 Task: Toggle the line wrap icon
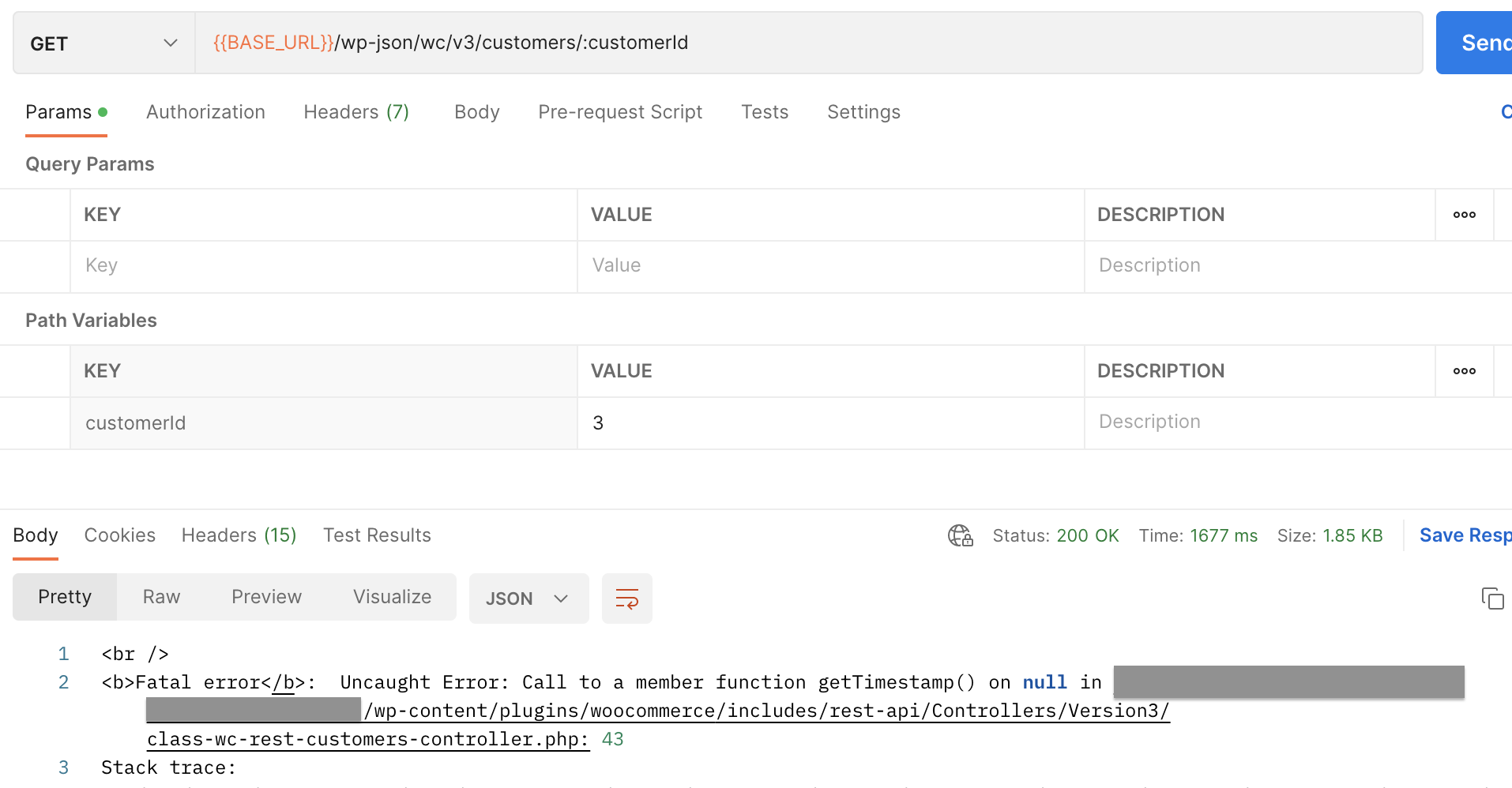627,599
